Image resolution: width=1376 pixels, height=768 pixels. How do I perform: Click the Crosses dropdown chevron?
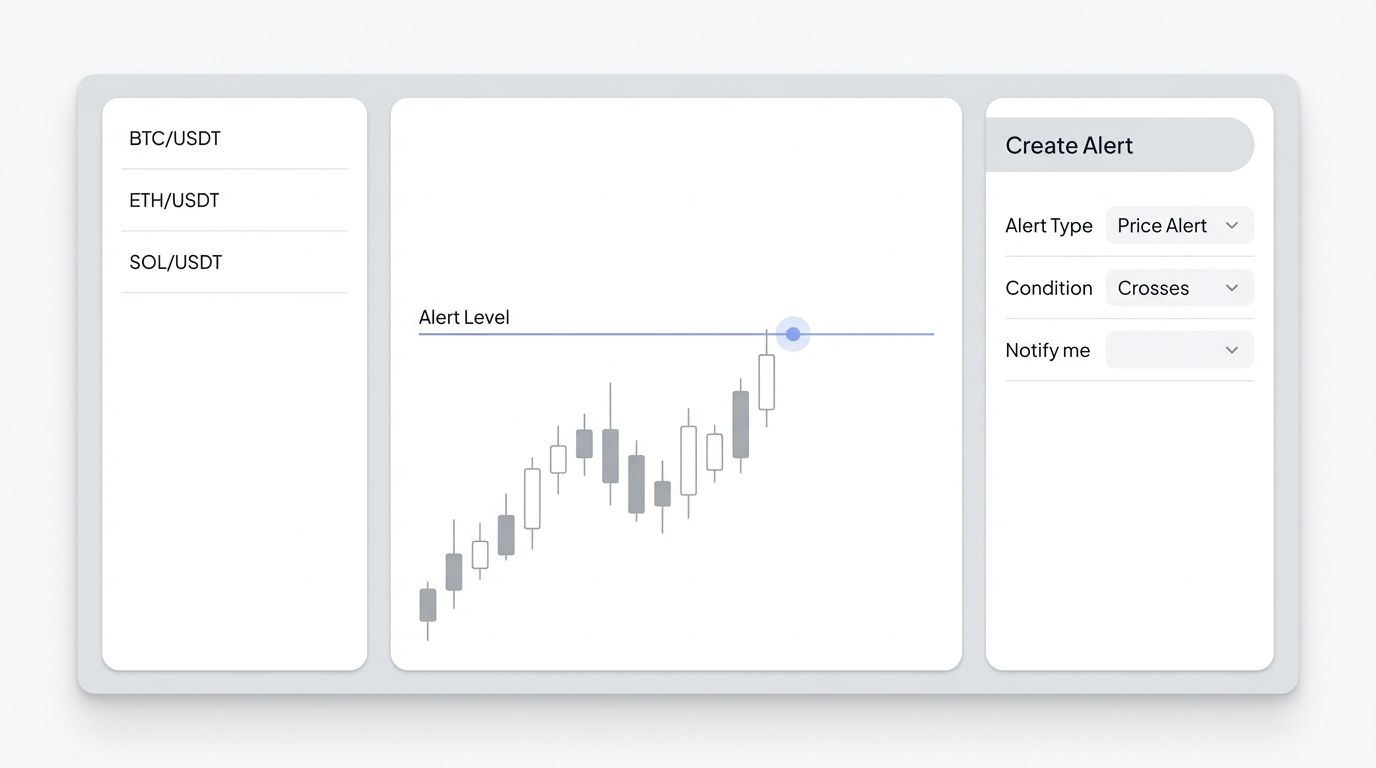point(1233,287)
